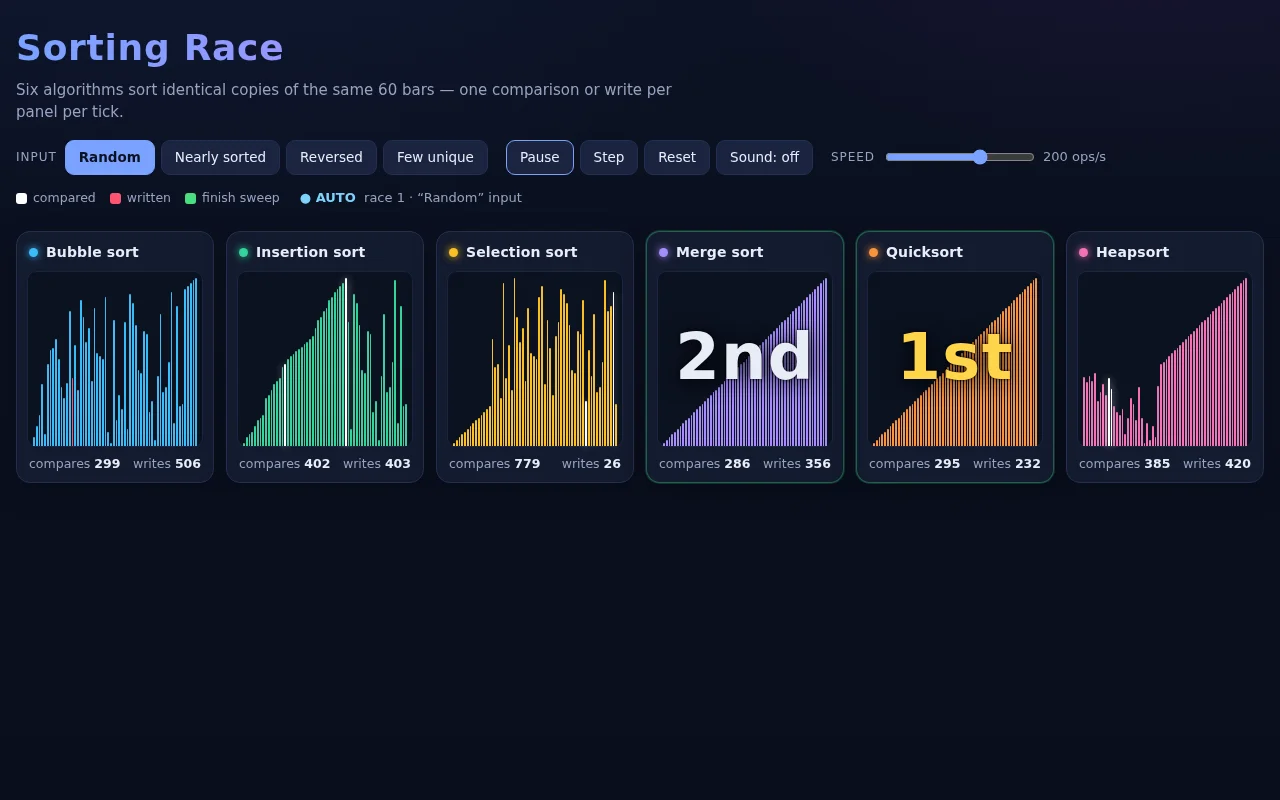
Task: Toggle the Sound: off button
Action: [x=764, y=157]
